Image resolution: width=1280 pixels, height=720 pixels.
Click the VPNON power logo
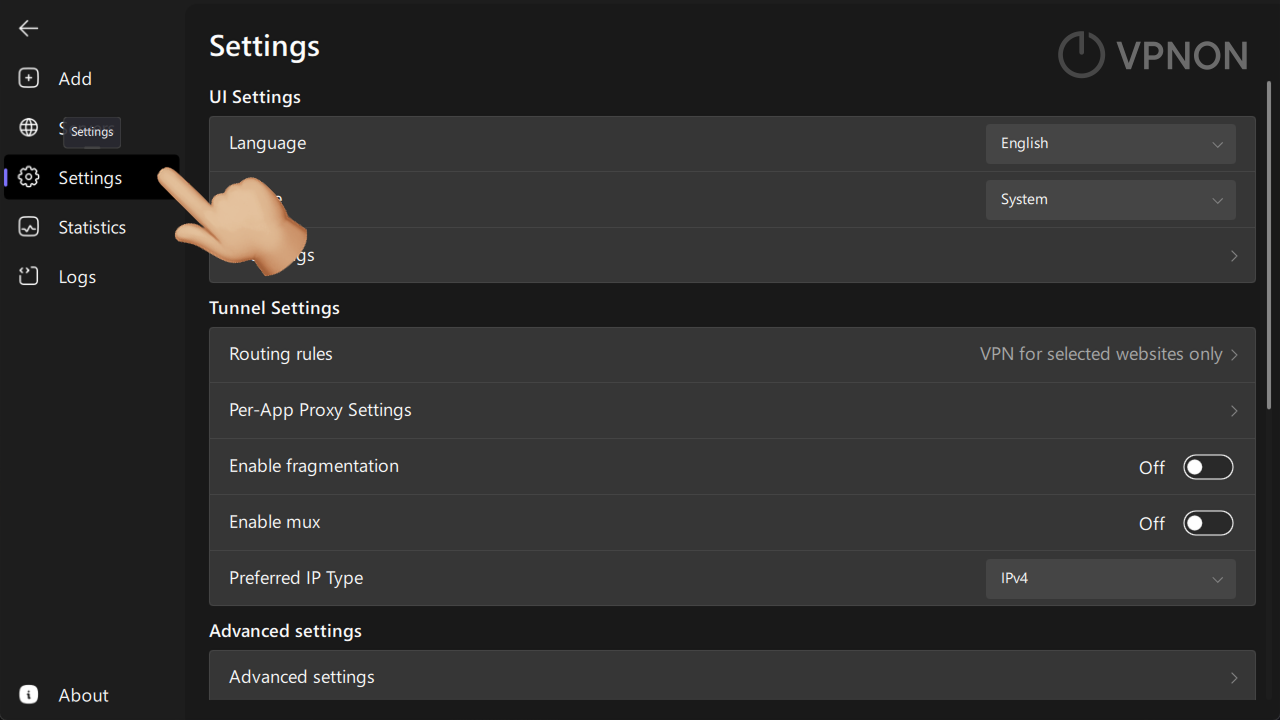coord(1081,54)
